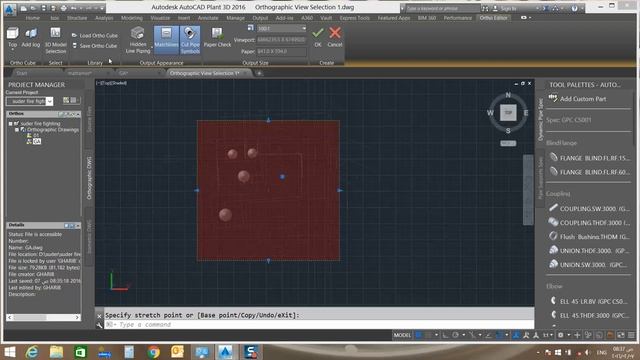Select COUPLING SW 3000 item
Image resolution: width=640 pixels, height=360 pixels.
click(589, 209)
